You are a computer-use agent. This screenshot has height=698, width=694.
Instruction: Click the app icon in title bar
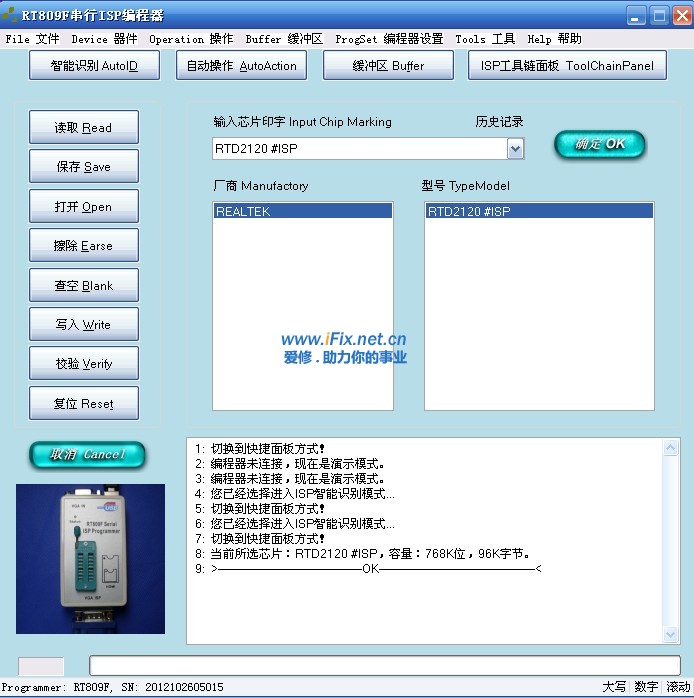coord(10,15)
